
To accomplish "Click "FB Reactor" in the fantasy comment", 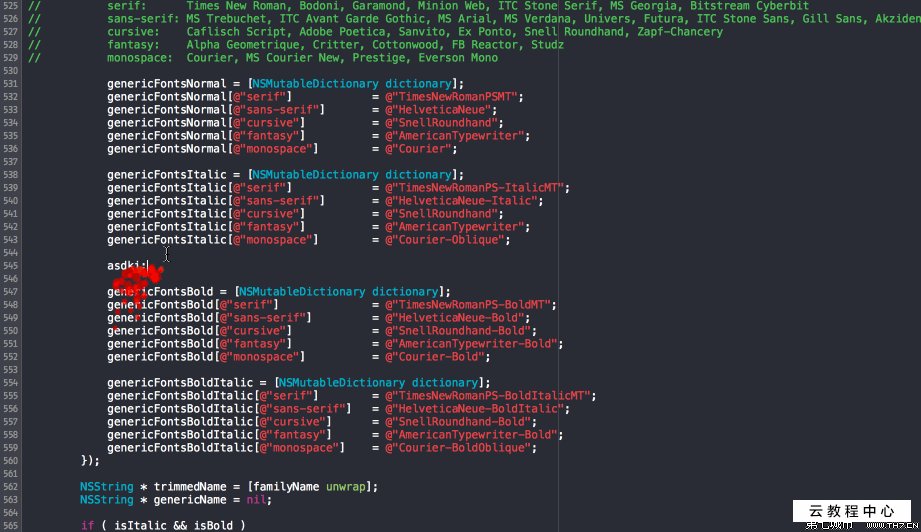I will click(x=485, y=45).
